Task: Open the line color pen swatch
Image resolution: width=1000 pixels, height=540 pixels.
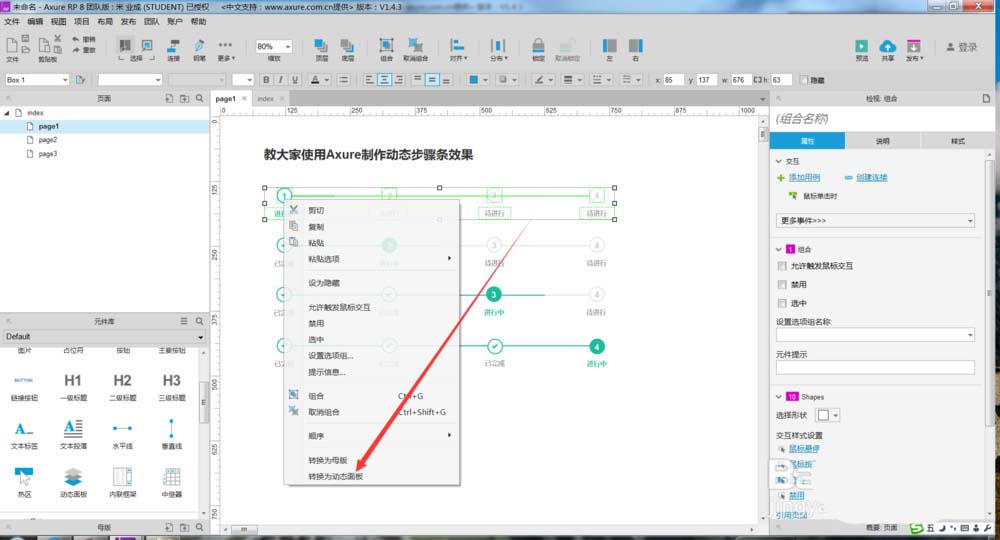Action: tap(539, 80)
